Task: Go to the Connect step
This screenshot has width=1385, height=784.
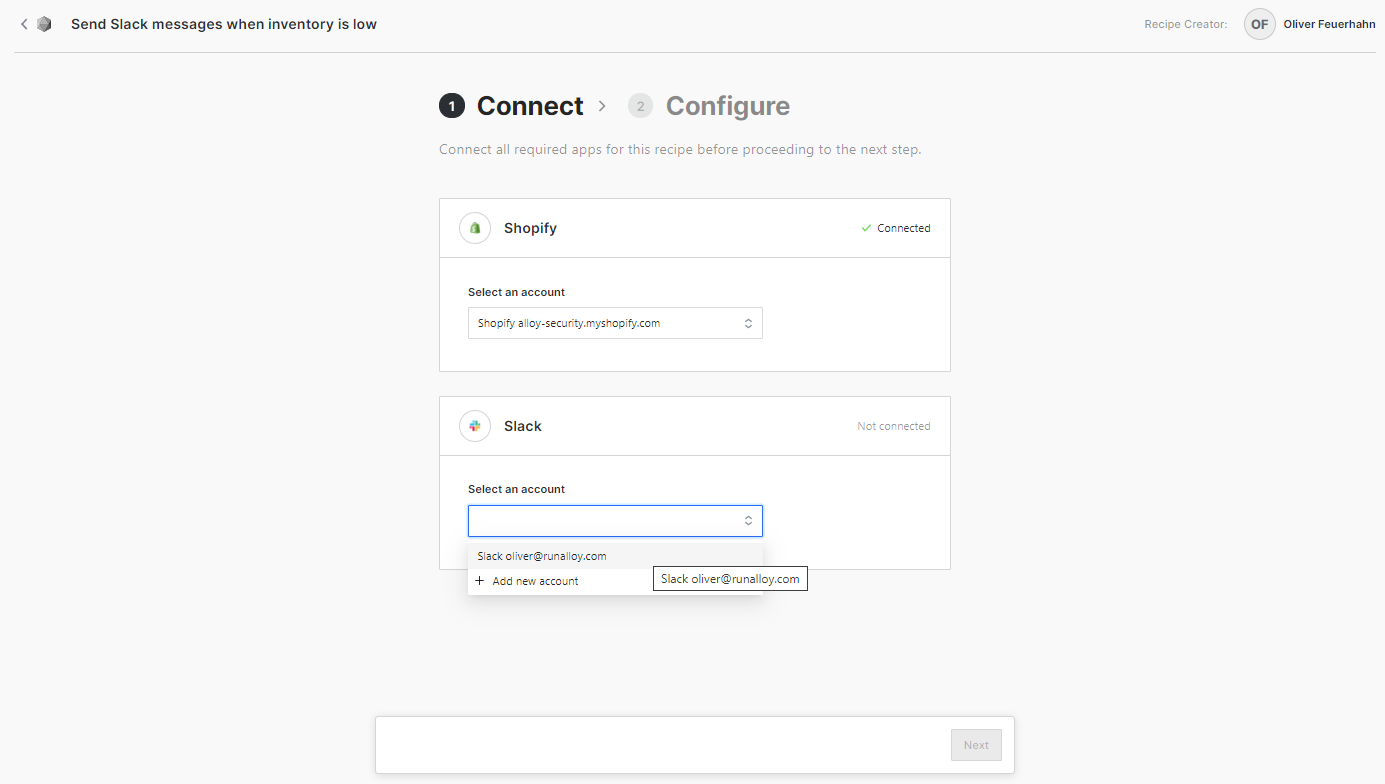Action: tap(530, 106)
